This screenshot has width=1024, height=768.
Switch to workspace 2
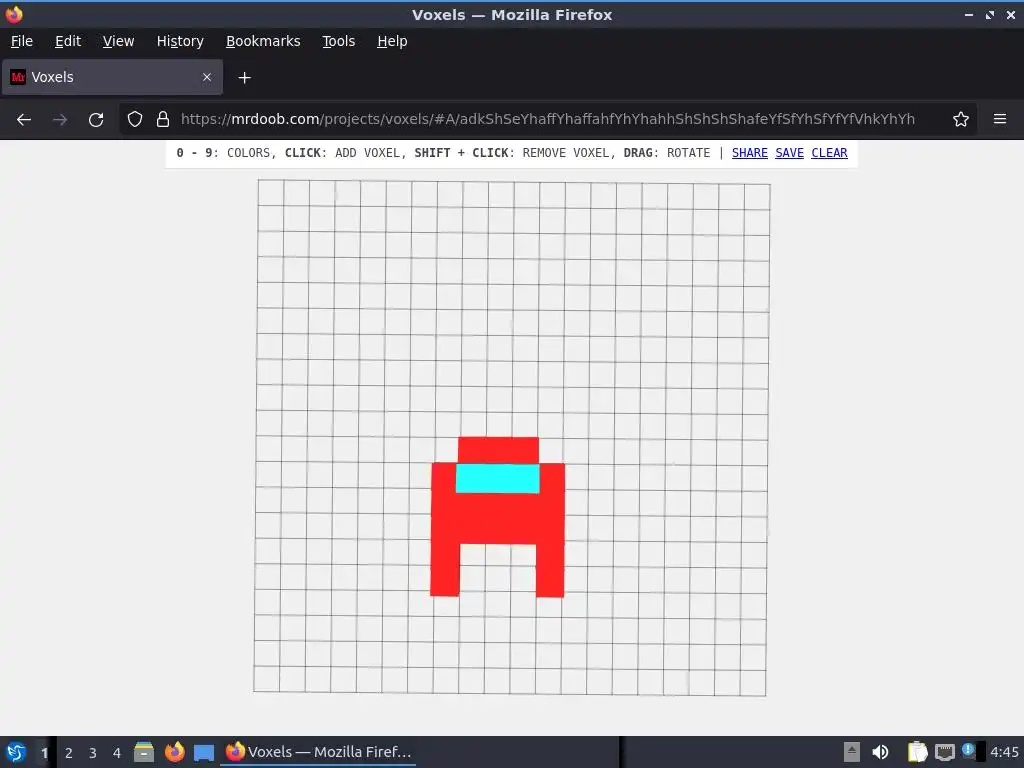pyautogui.click(x=69, y=753)
